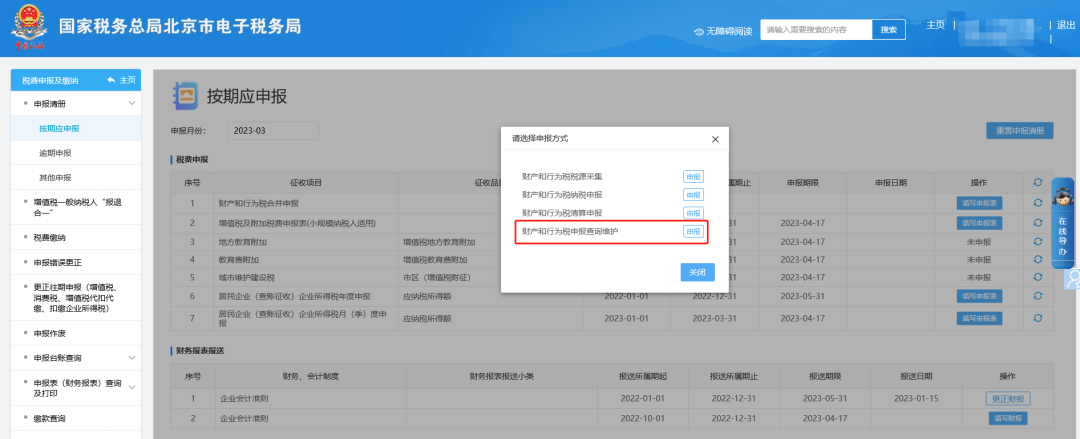1080x439 pixels.
Task: Refresh row 1 财产和行为税合并申报
Action: click(1038, 203)
